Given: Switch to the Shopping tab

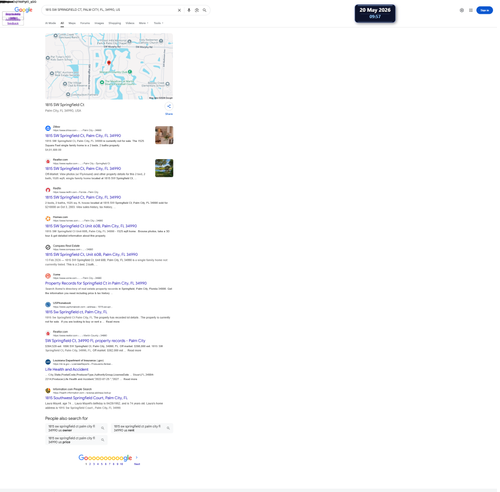Looking at the screenshot, I should [x=115, y=23].
